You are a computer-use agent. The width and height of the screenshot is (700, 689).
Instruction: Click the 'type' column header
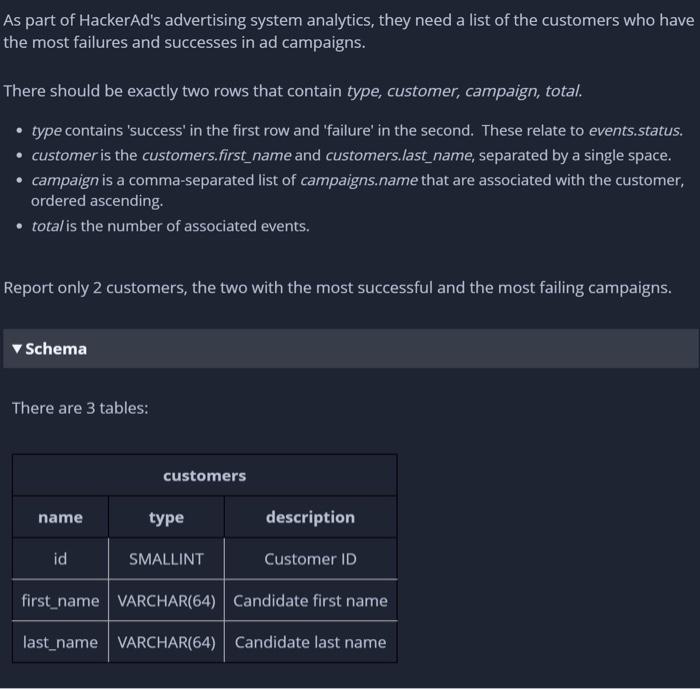(x=166, y=517)
